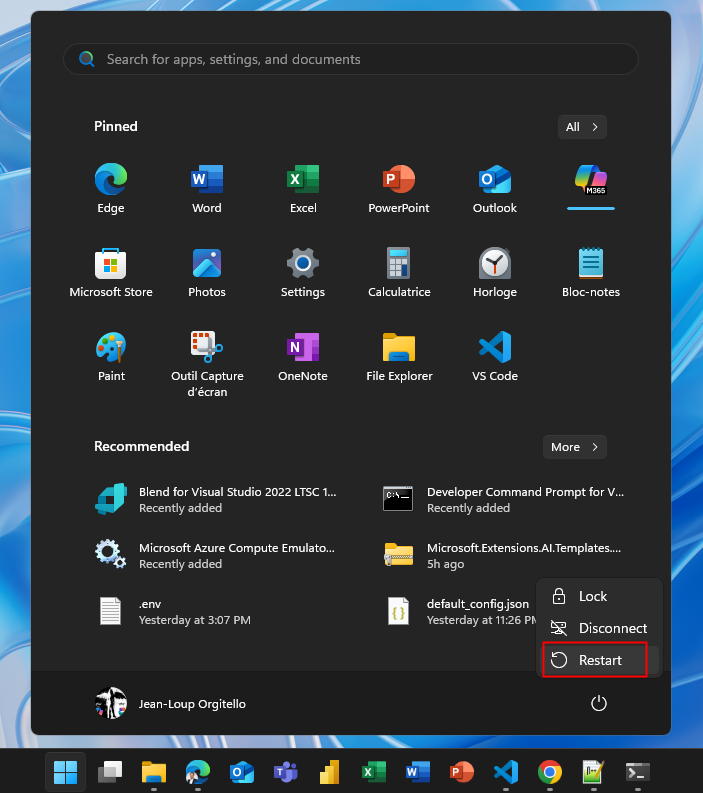
Task: Launch Google Chrome from the taskbar
Action: 550,772
